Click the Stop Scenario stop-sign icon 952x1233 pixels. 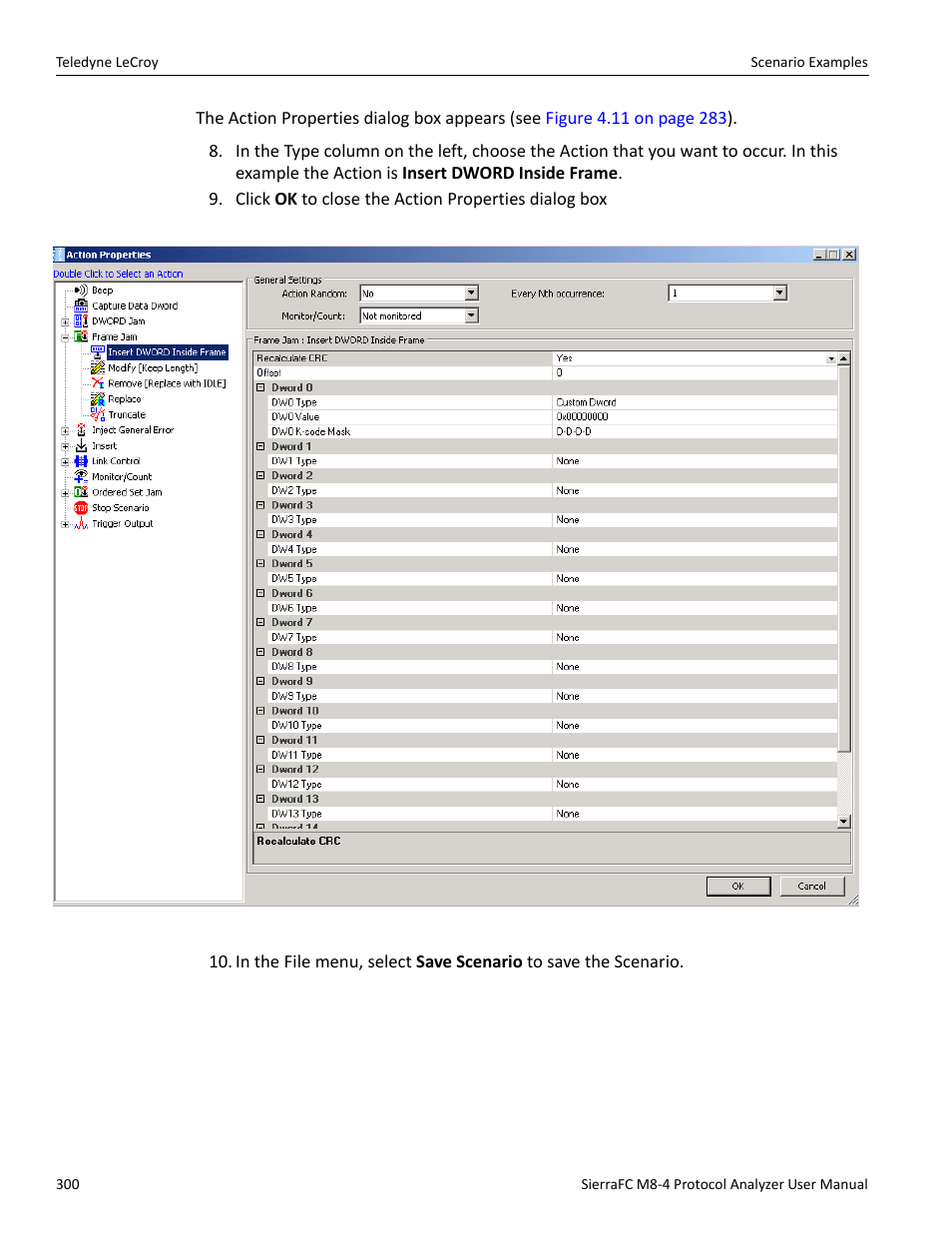pyautogui.click(x=81, y=508)
